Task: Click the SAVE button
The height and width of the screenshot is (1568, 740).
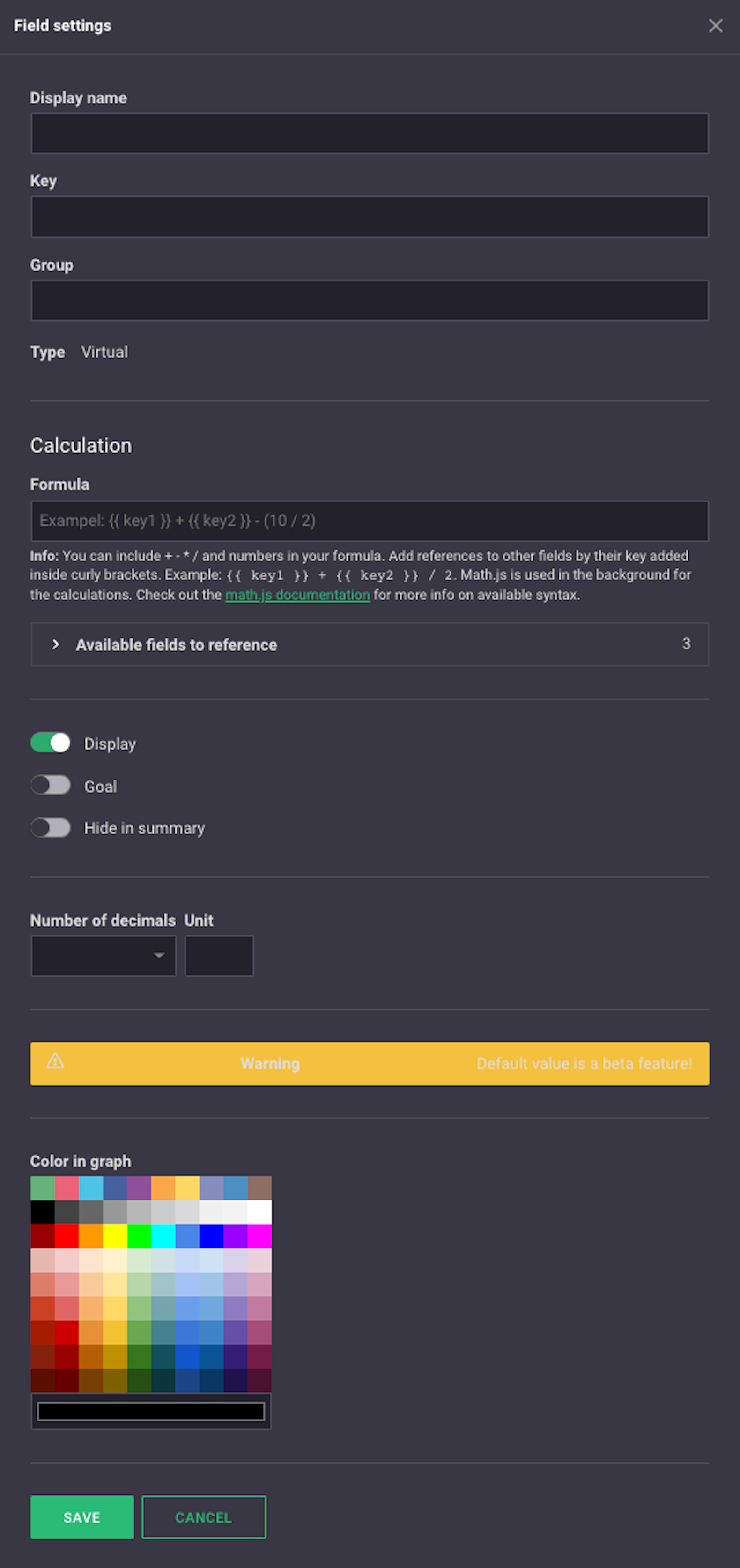Action: (82, 1517)
